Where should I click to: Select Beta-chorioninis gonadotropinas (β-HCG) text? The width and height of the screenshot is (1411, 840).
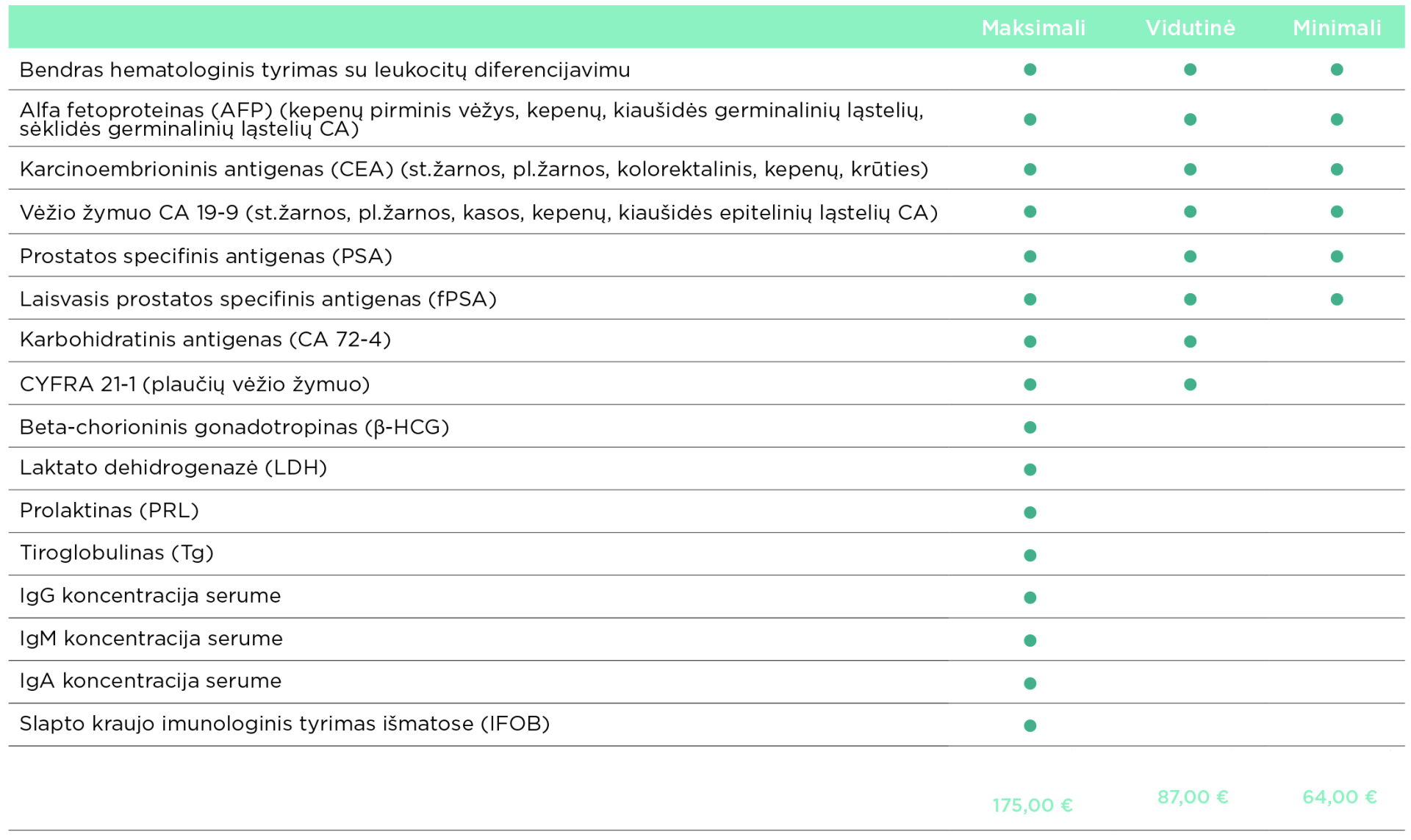(234, 427)
